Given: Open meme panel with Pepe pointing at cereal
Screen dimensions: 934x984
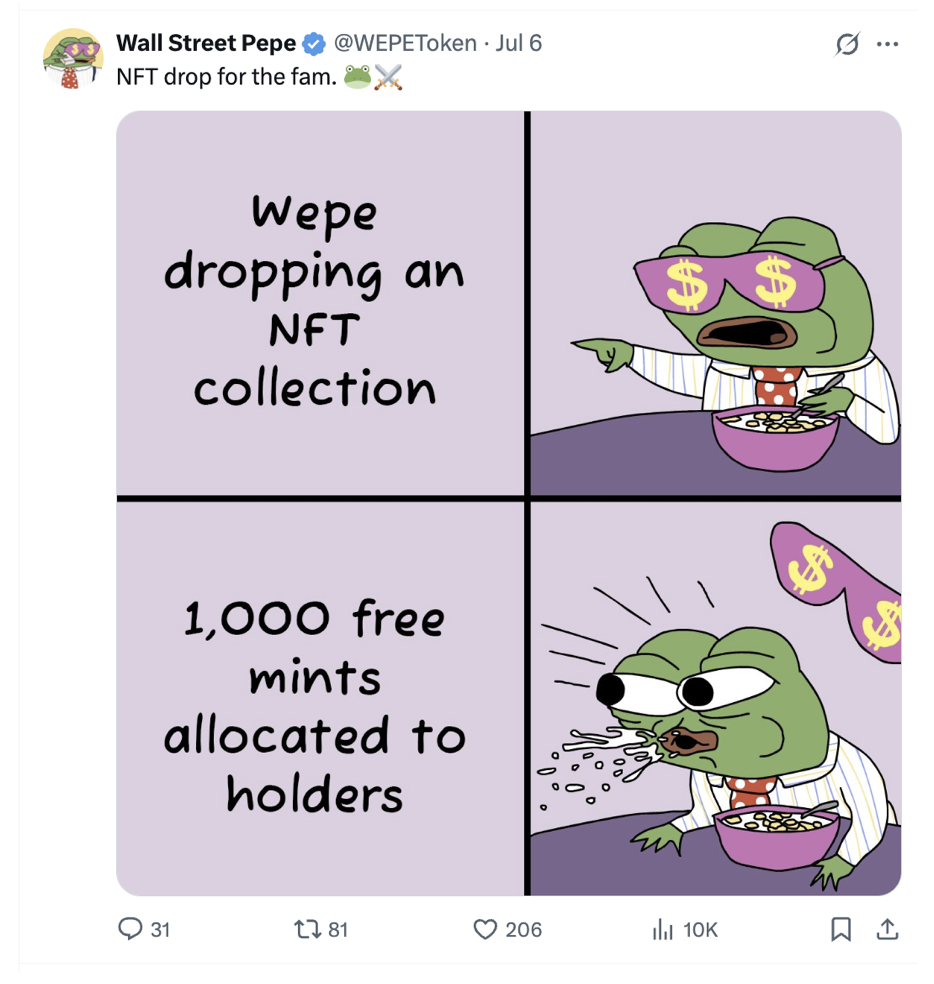Looking at the screenshot, I should [x=716, y=303].
